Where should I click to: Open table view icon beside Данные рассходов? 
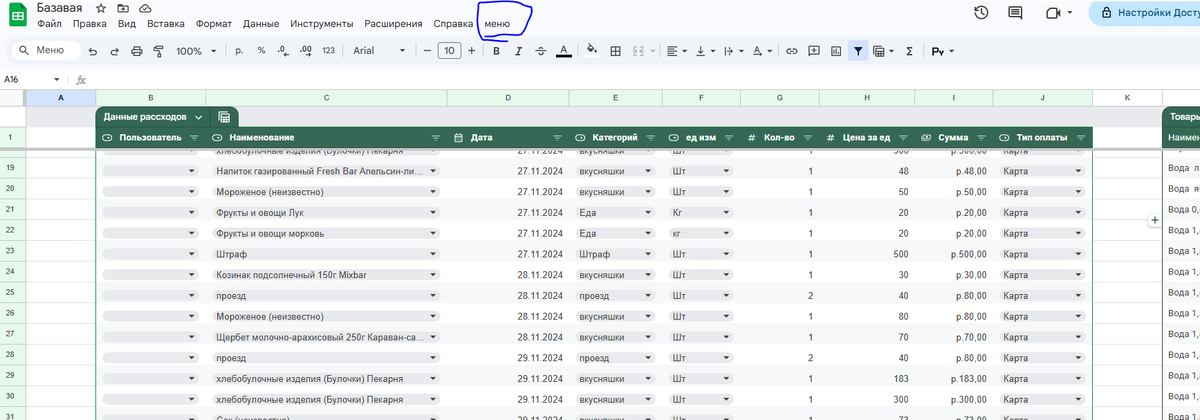pos(224,117)
